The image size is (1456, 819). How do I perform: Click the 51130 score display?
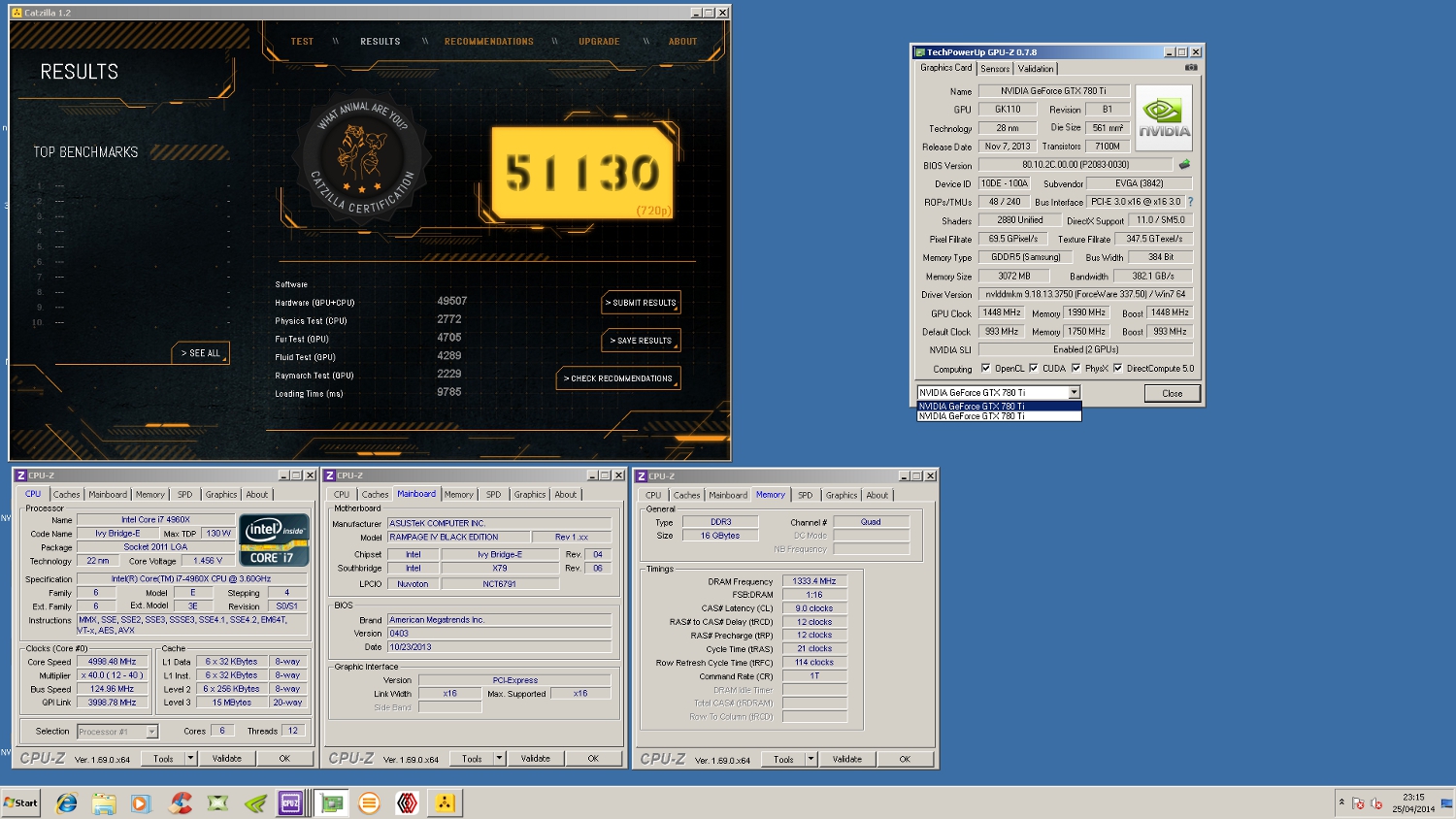coord(582,173)
